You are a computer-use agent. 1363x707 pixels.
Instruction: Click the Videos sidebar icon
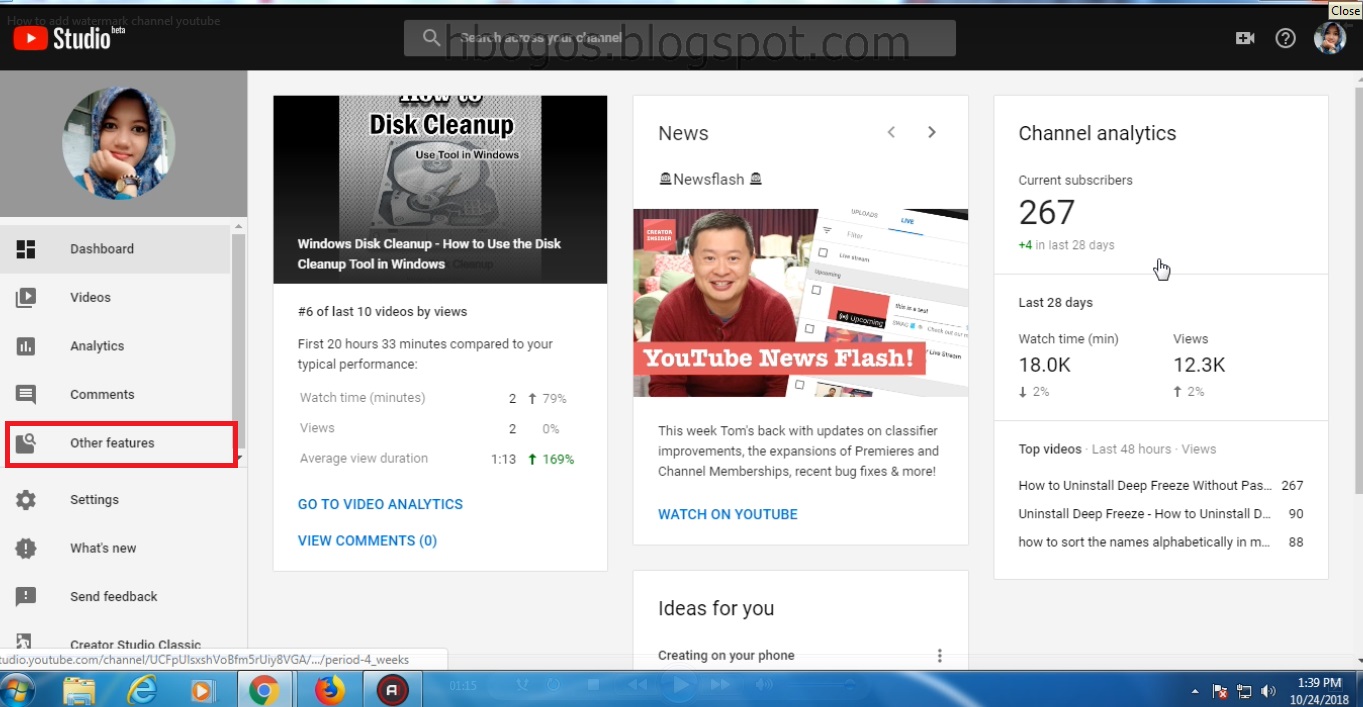(x=26, y=297)
